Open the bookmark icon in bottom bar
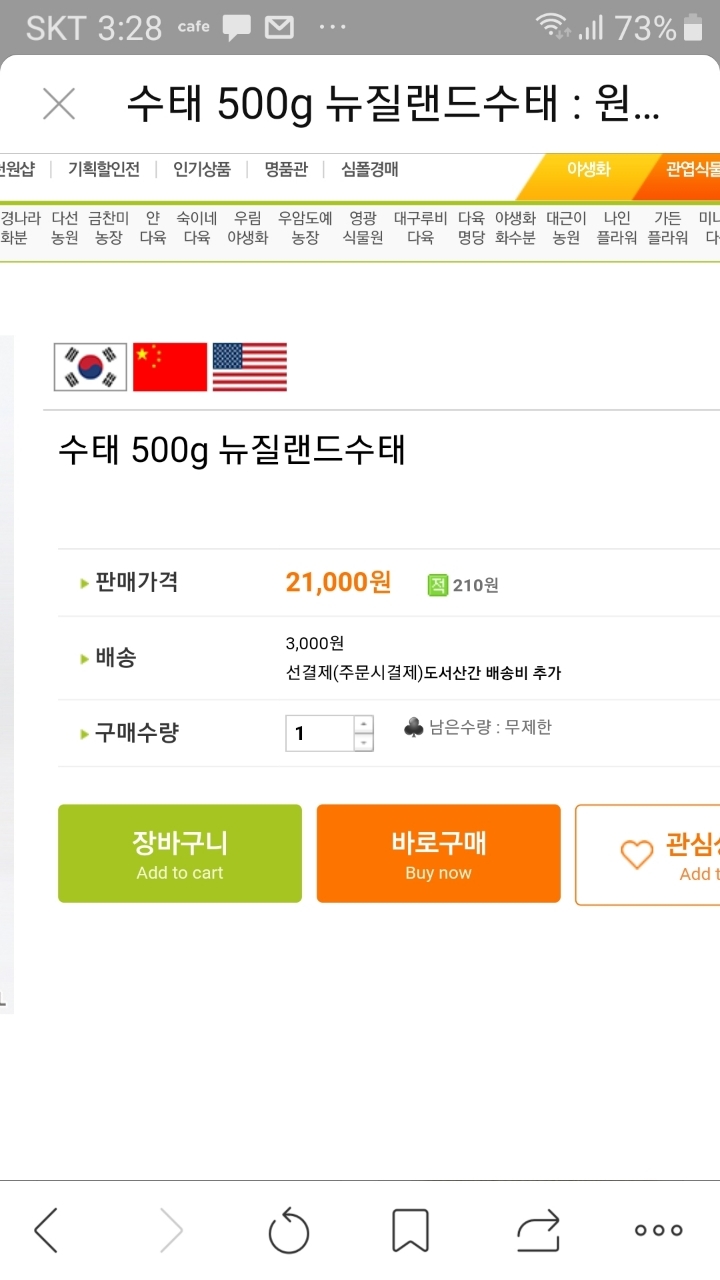 [410, 1230]
